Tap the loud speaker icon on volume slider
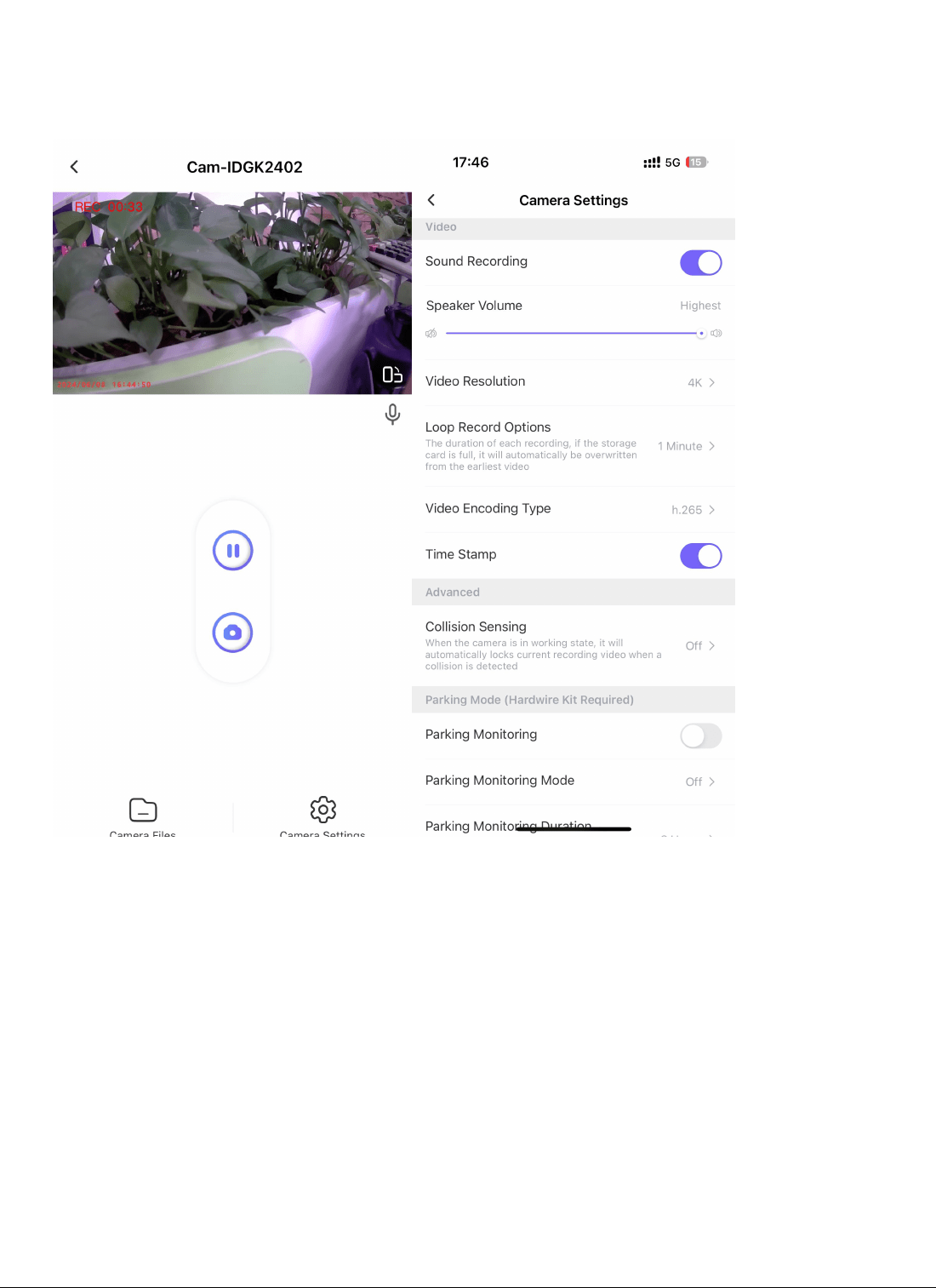Screen dimensions: 936x1288 (716, 334)
